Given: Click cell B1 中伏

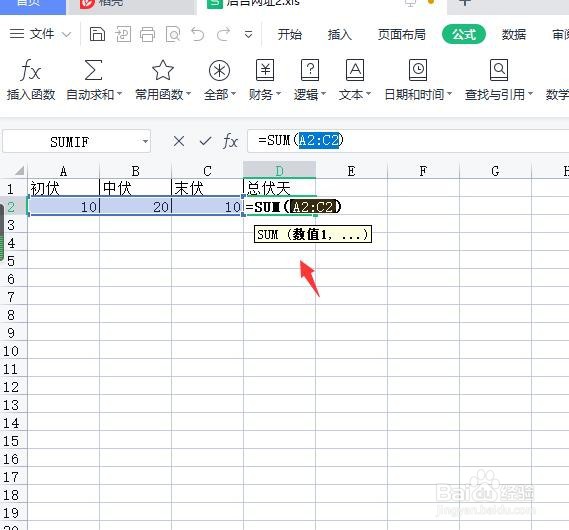Looking at the screenshot, I should (x=135, y=188).
